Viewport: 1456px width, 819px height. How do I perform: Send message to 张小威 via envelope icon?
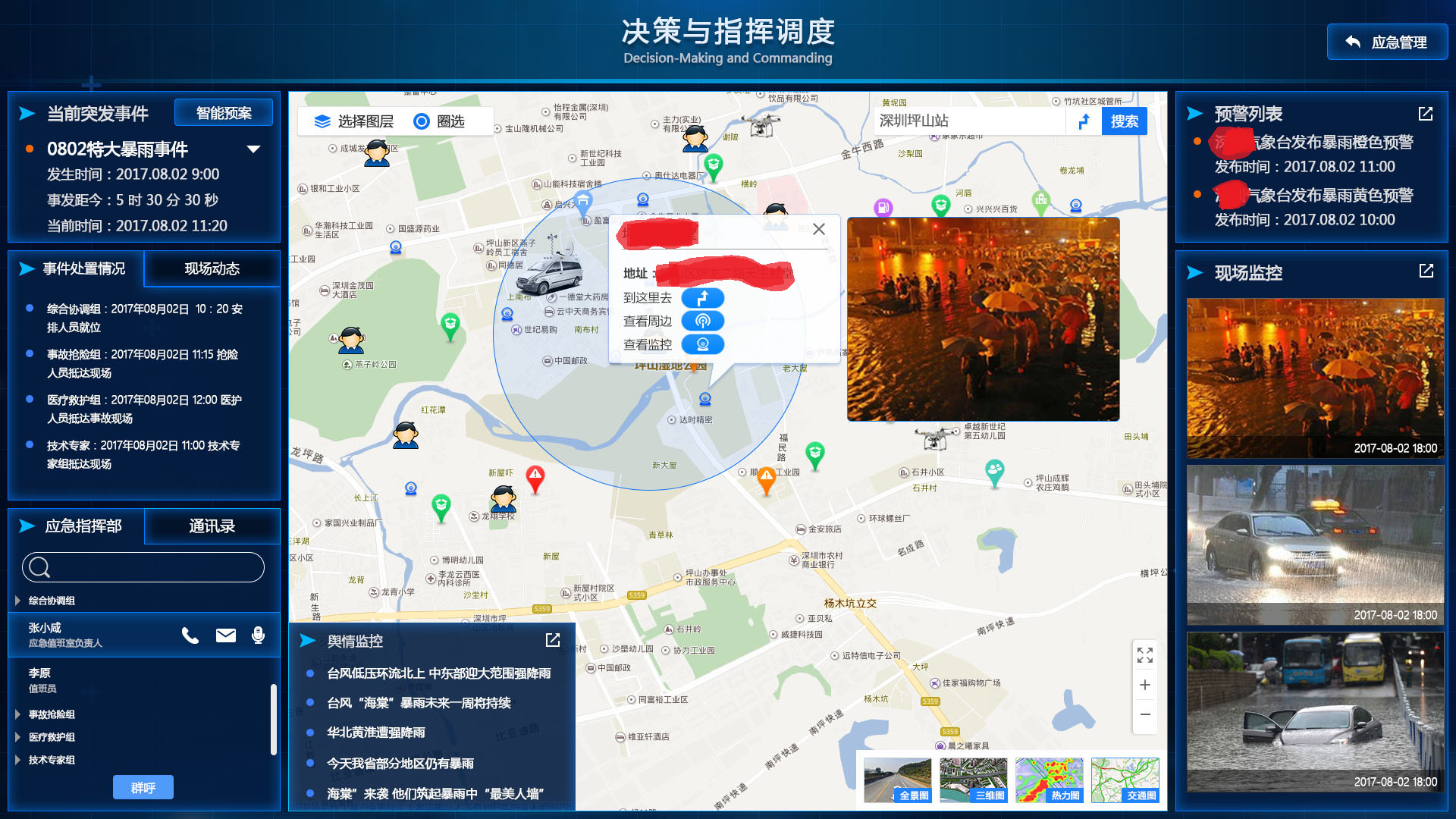coord(226,635)
